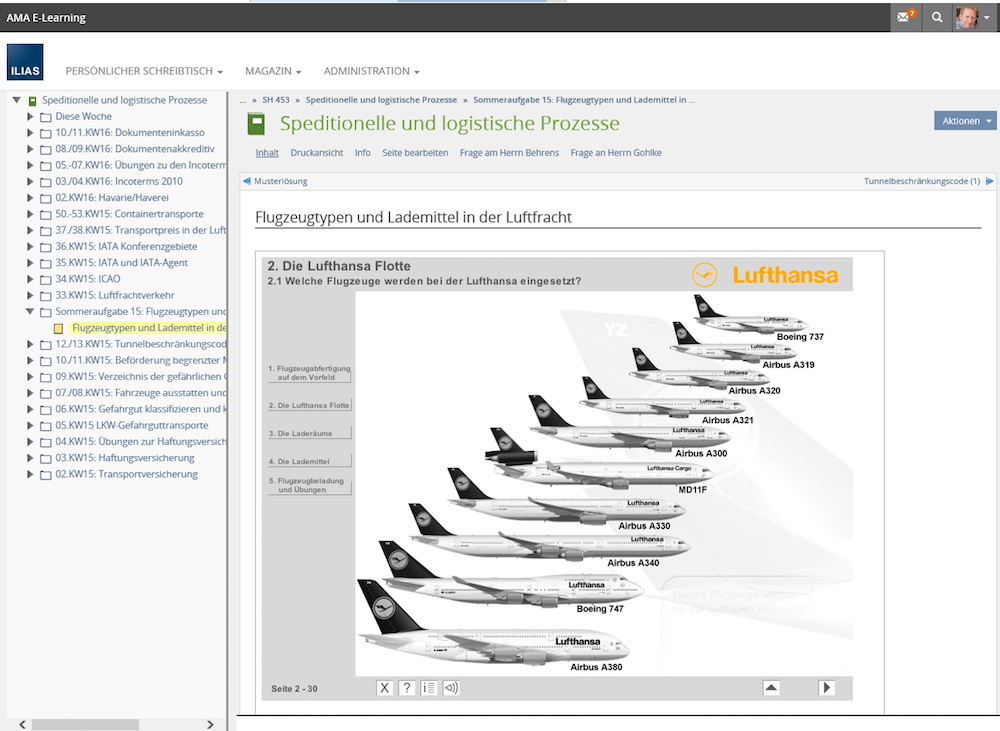Open help with the question mark icon
The image size is (1000, 731).
pyautogui.click(x=407, y=687)
